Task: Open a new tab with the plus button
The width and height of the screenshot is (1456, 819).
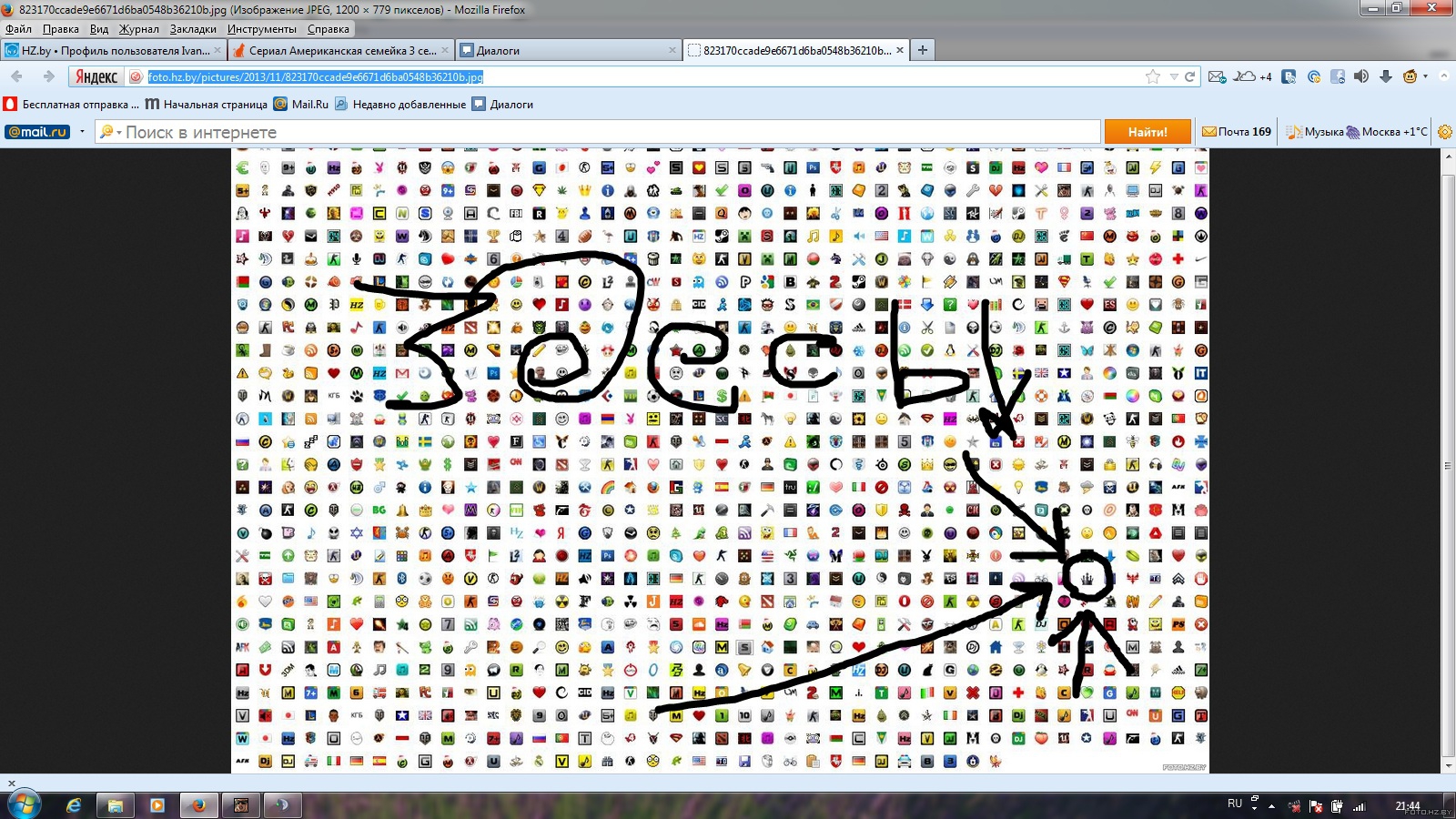Action: pos(923,50)
